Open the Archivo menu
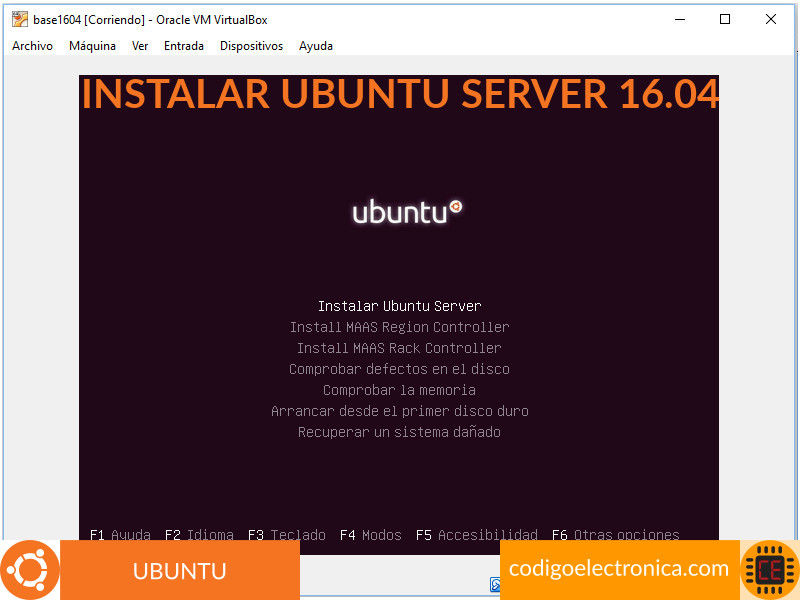The width and height of the screenshot is (800, 600). pyautogui.click(x=32, y=46)
